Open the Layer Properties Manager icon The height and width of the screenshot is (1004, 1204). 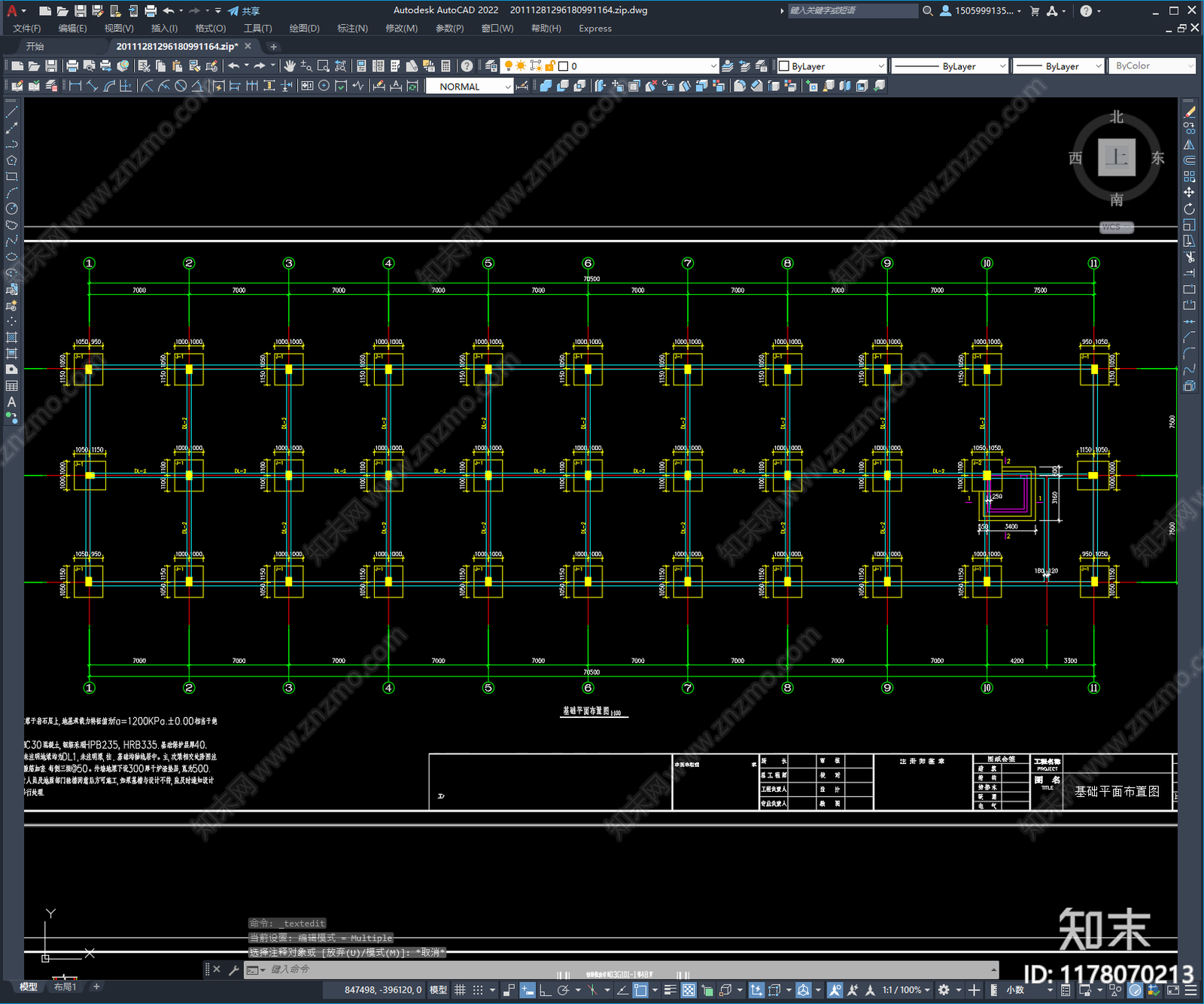coord(491,66)
